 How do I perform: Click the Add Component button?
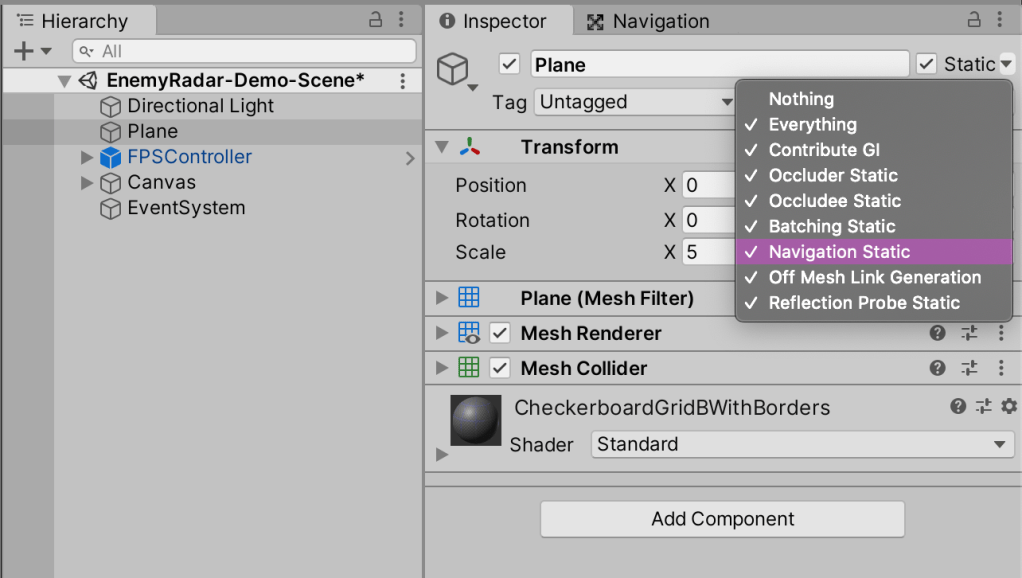[x=722, y=519]
